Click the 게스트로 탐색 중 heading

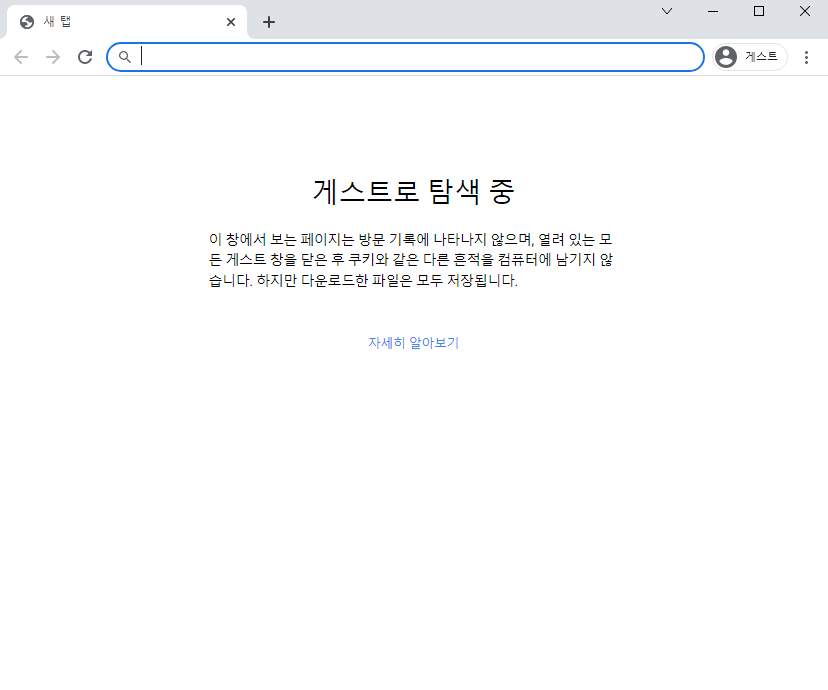[413, 191]
